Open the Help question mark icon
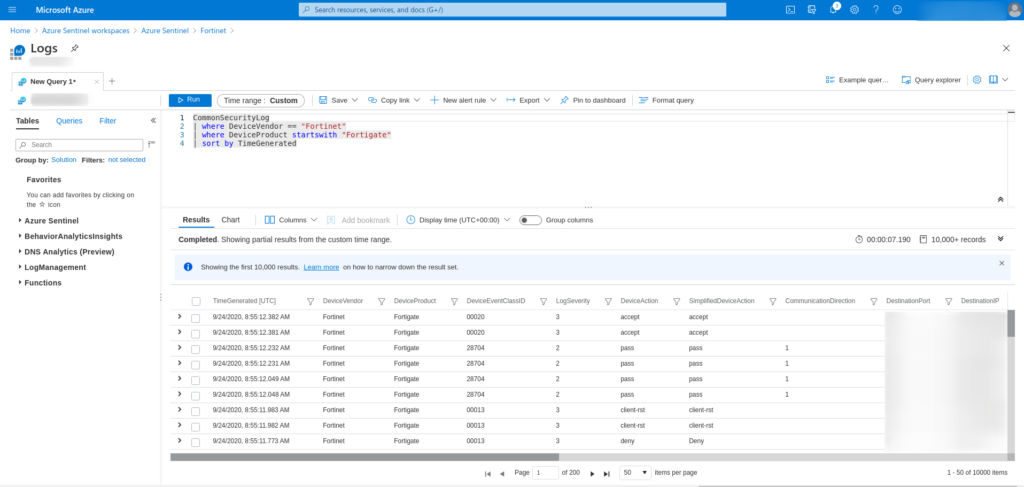 [x=876, y=10]
